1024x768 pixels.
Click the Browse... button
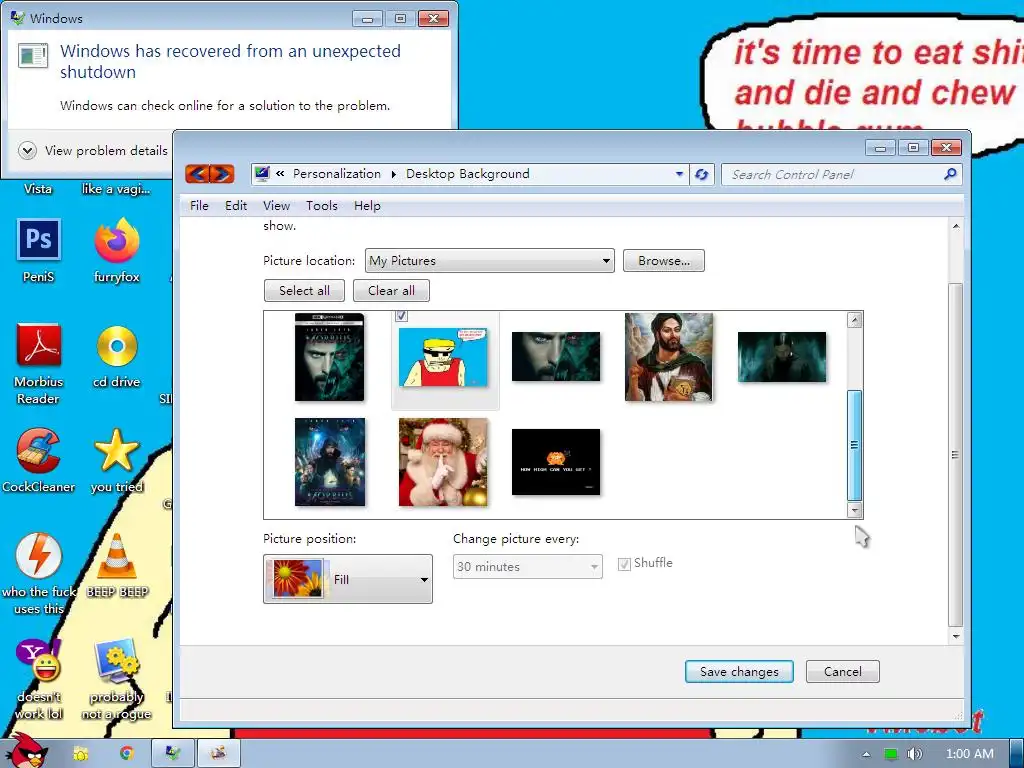coord(664,261)
